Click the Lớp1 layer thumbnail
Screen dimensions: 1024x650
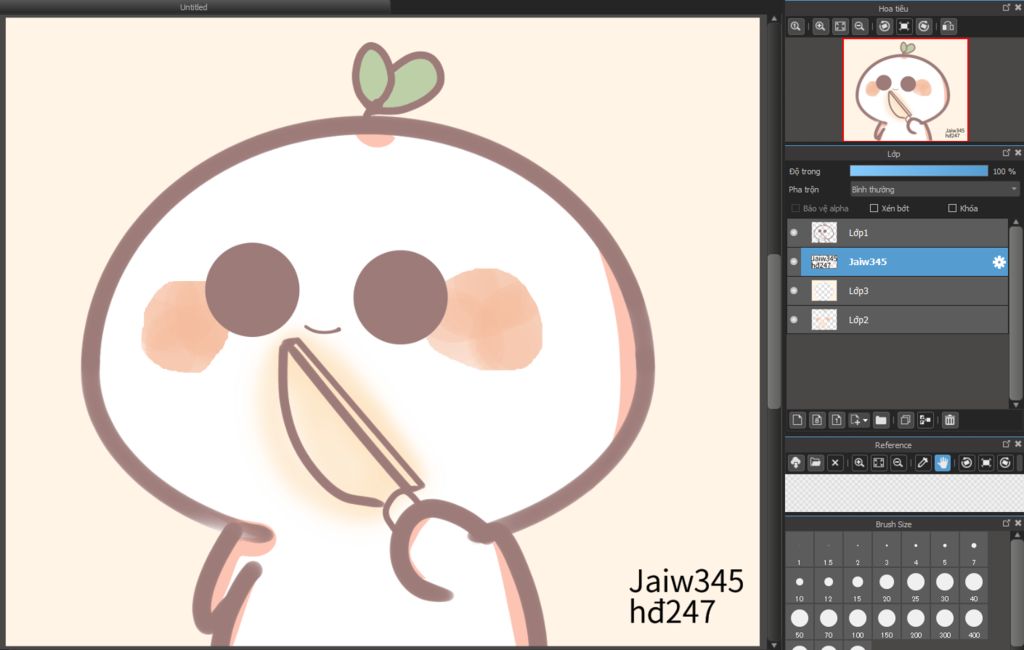click(824, 233)
